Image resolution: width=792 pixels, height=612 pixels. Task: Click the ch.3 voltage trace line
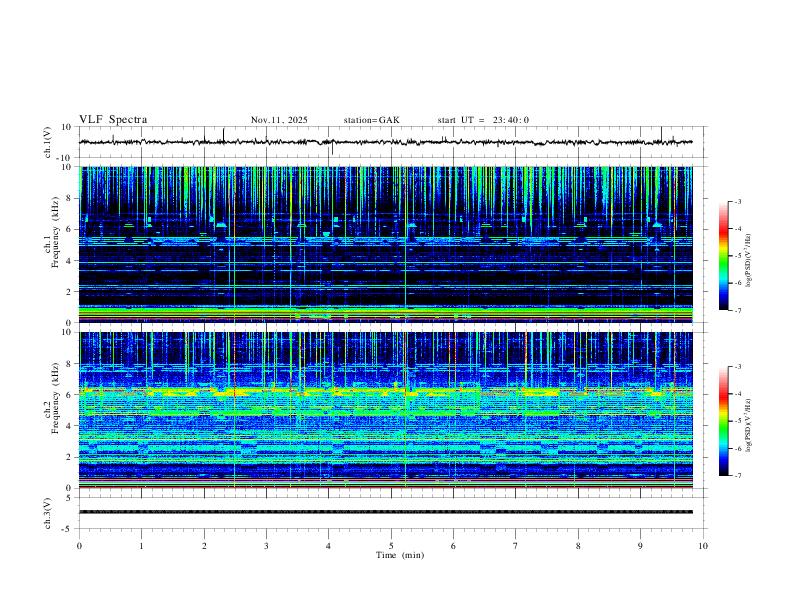pos(385,512)
